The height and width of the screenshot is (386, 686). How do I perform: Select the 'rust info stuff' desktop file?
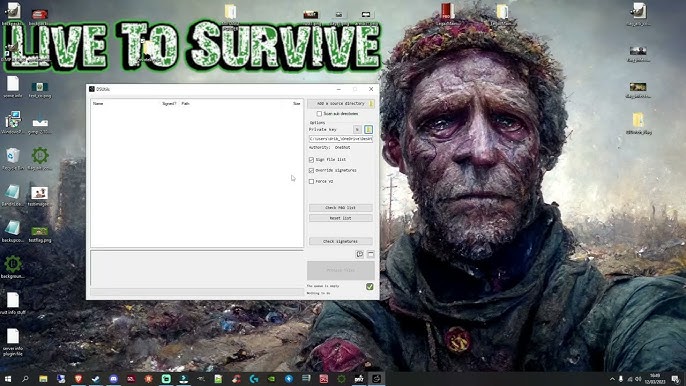point(13,304)
